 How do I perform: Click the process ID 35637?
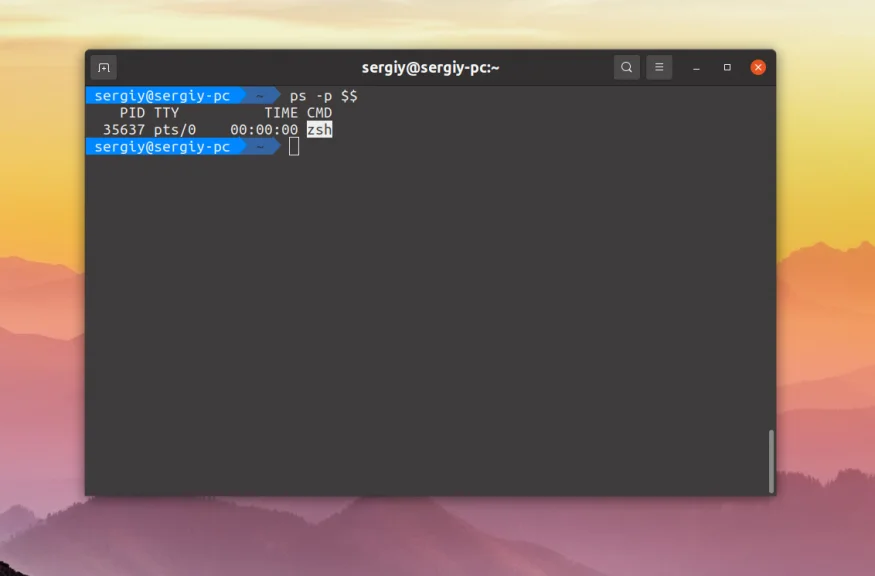(x=122, y=129)
